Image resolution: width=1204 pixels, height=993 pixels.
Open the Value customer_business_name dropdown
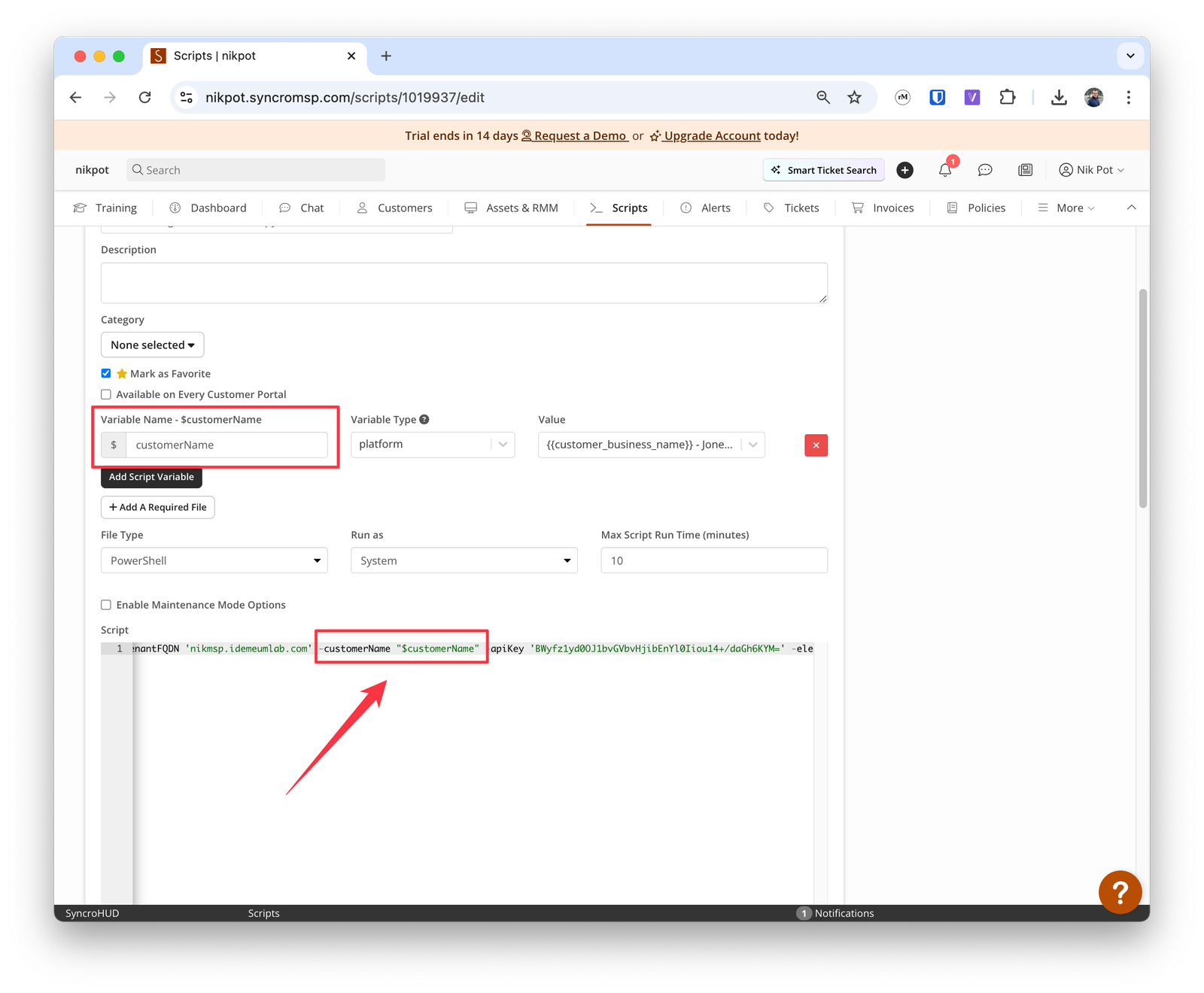tap(652, 445)
